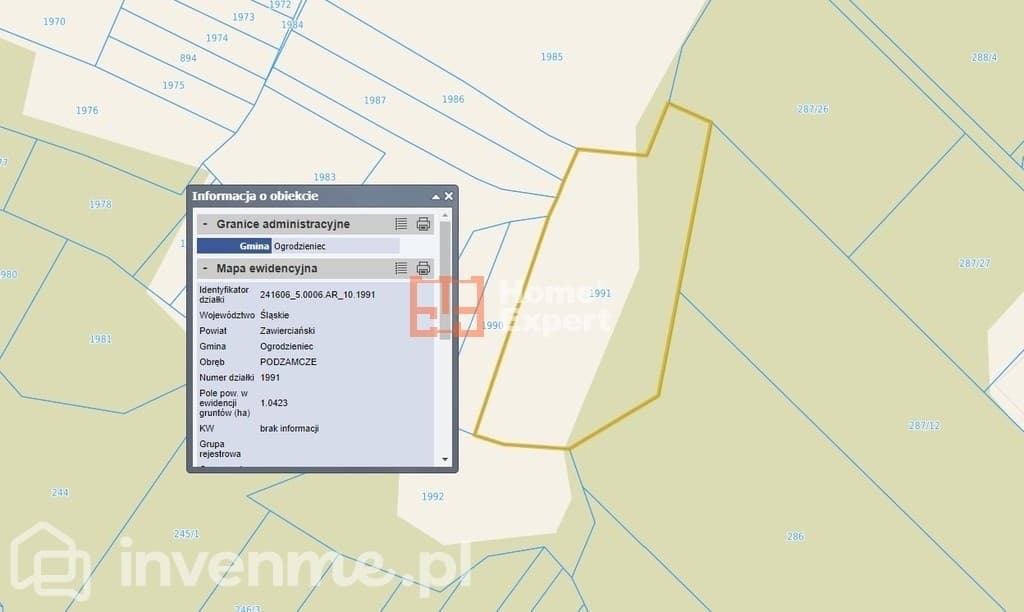Viewport: 1024px width, 612px height.
Task: Select area value 1.0423
Action: (x=274, y=403)
